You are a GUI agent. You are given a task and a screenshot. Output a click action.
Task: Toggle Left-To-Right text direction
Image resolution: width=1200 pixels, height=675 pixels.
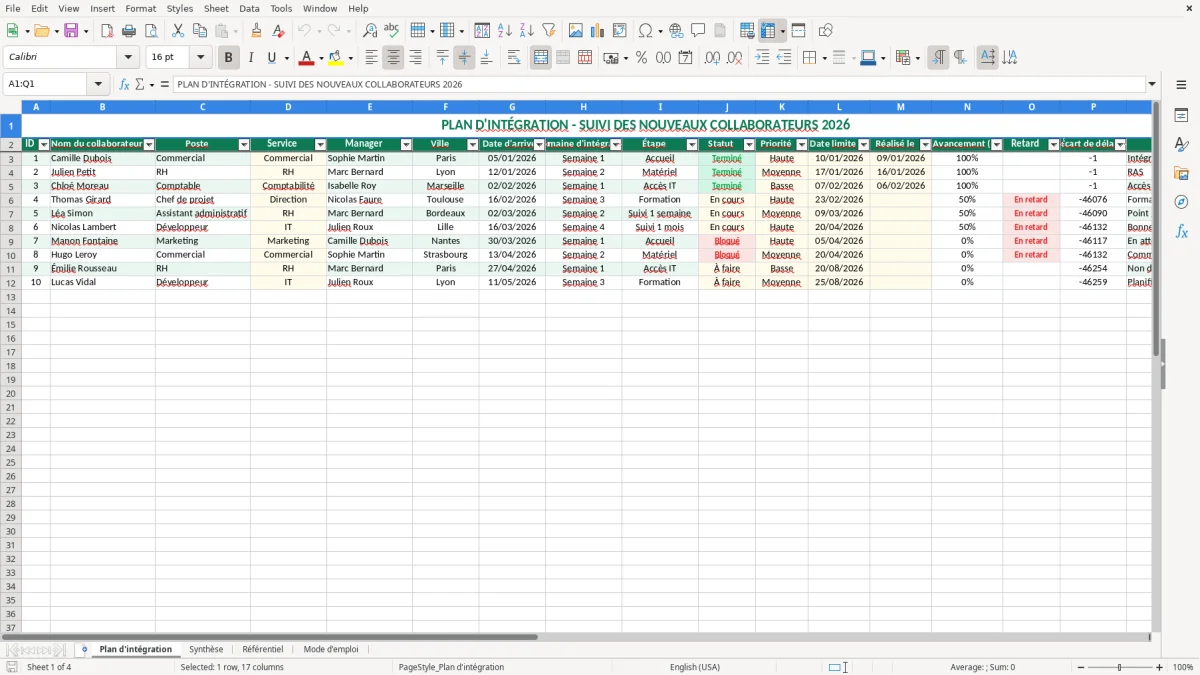(x=938, y=58)
